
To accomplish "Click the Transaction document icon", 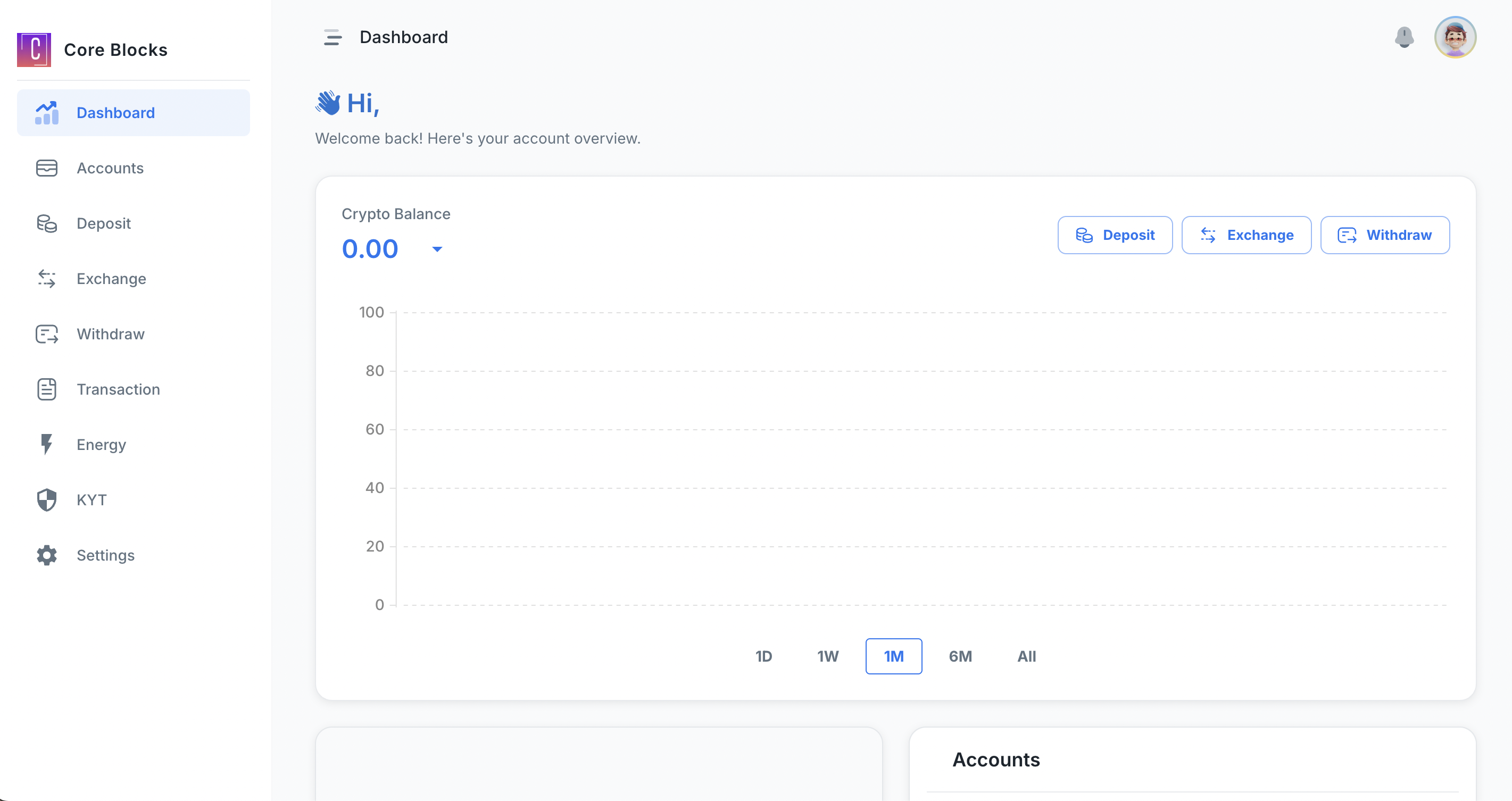I will (x=46, y=389).
